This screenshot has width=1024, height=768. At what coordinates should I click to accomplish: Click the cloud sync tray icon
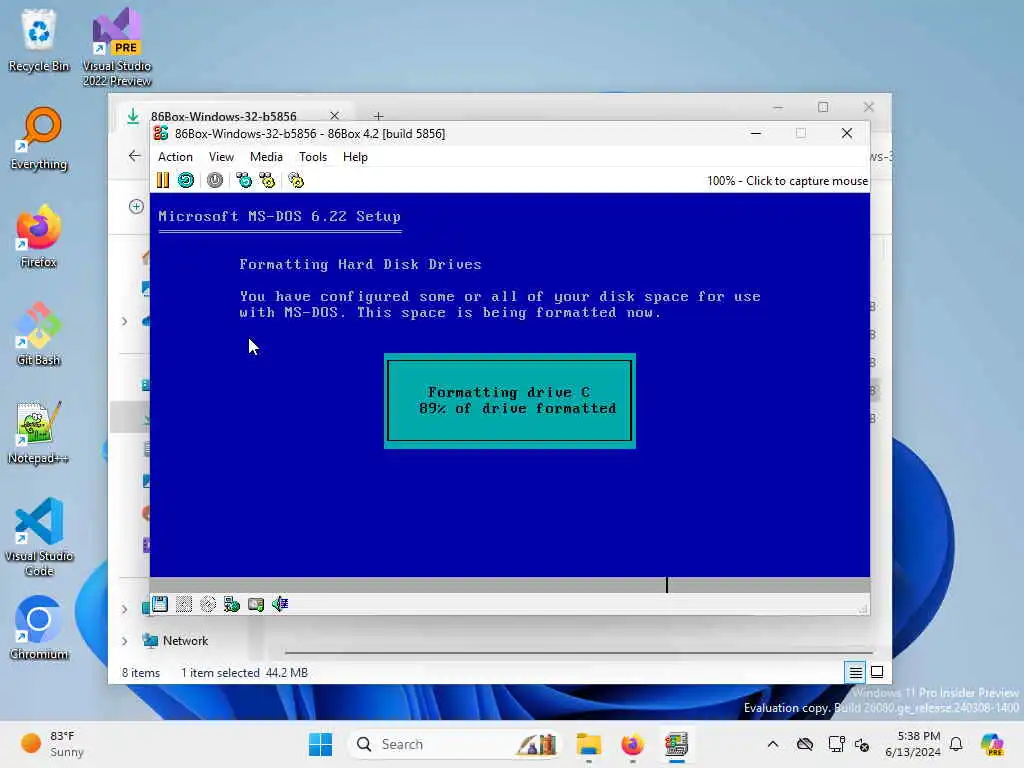pyautogui.click(x=805, y=744)
